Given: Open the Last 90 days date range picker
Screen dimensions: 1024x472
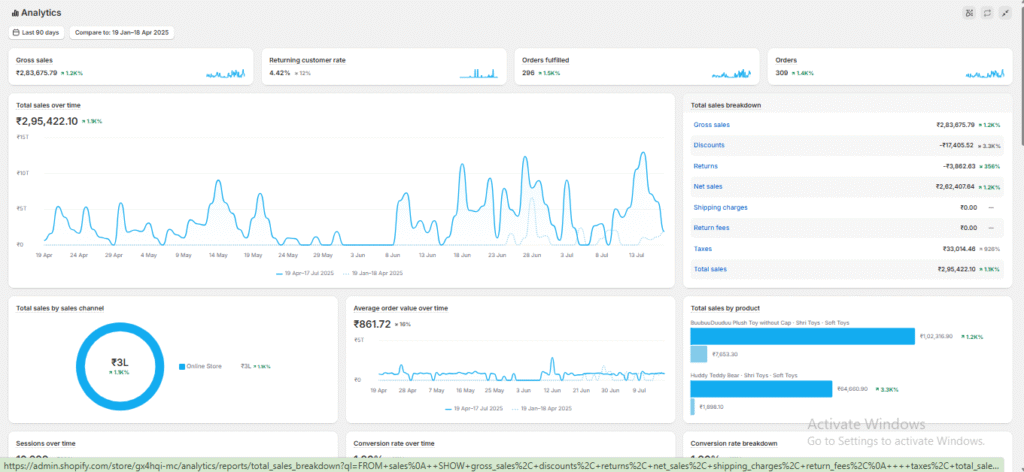Looking at the screenshot, I should coord(37,32).
